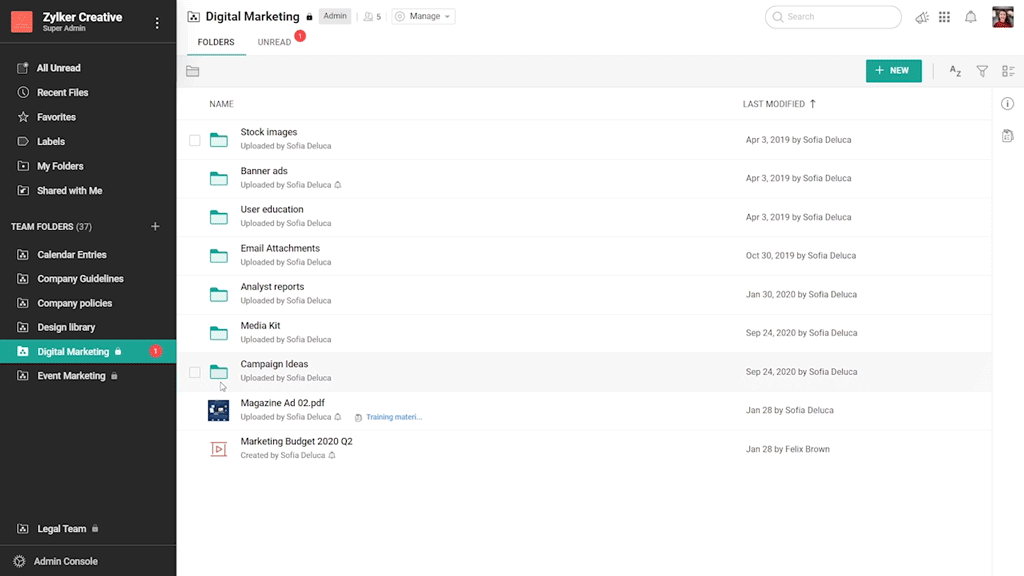Open the Manage dropdown

424,17
